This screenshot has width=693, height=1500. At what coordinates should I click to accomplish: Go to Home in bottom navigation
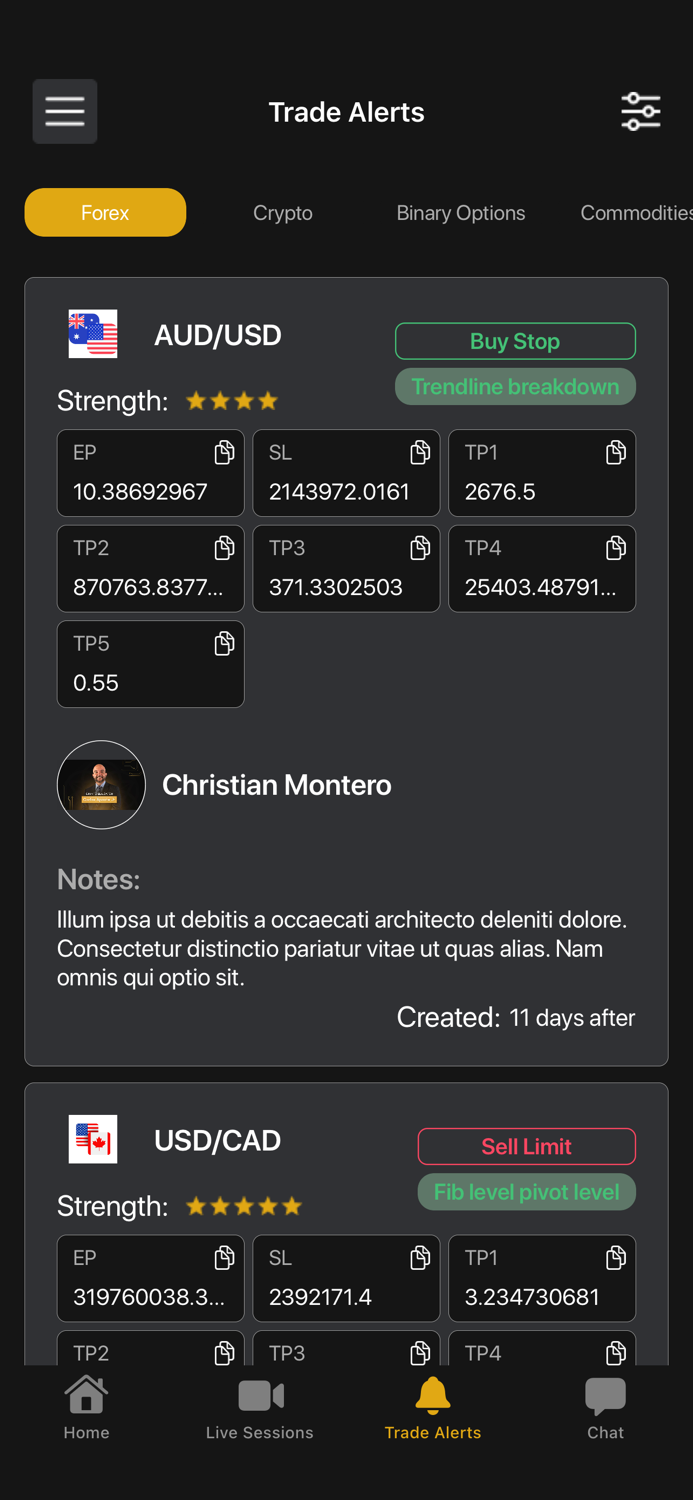[87, 1407]
